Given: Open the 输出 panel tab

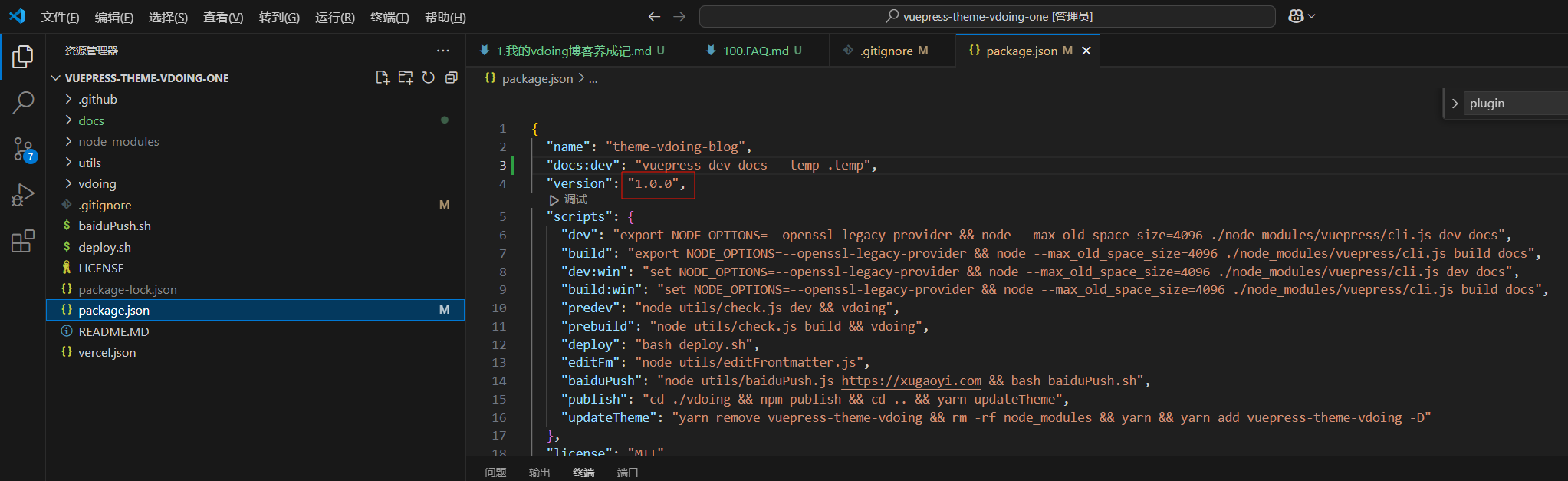Looking at the screenshot, I should pyautogui.click(x=539, y=473).
